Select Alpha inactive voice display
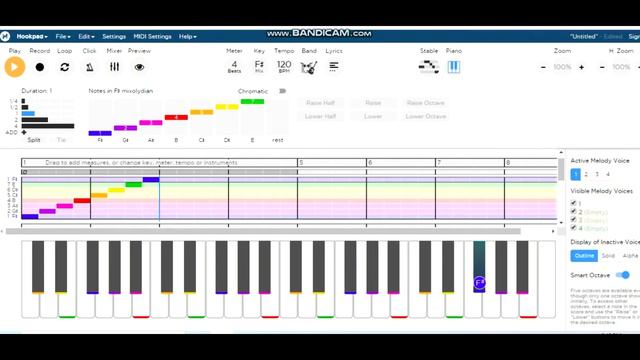The image size is (640, 360). [x=630, y=256]
